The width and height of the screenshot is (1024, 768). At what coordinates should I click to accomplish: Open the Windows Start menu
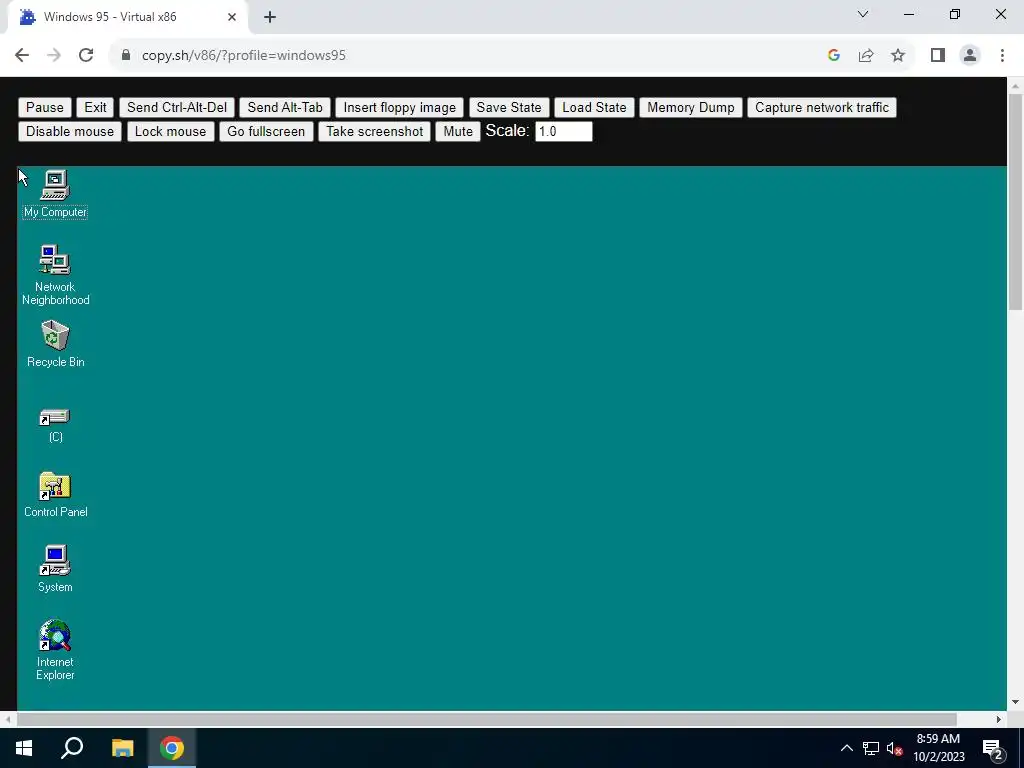(24, 748)
